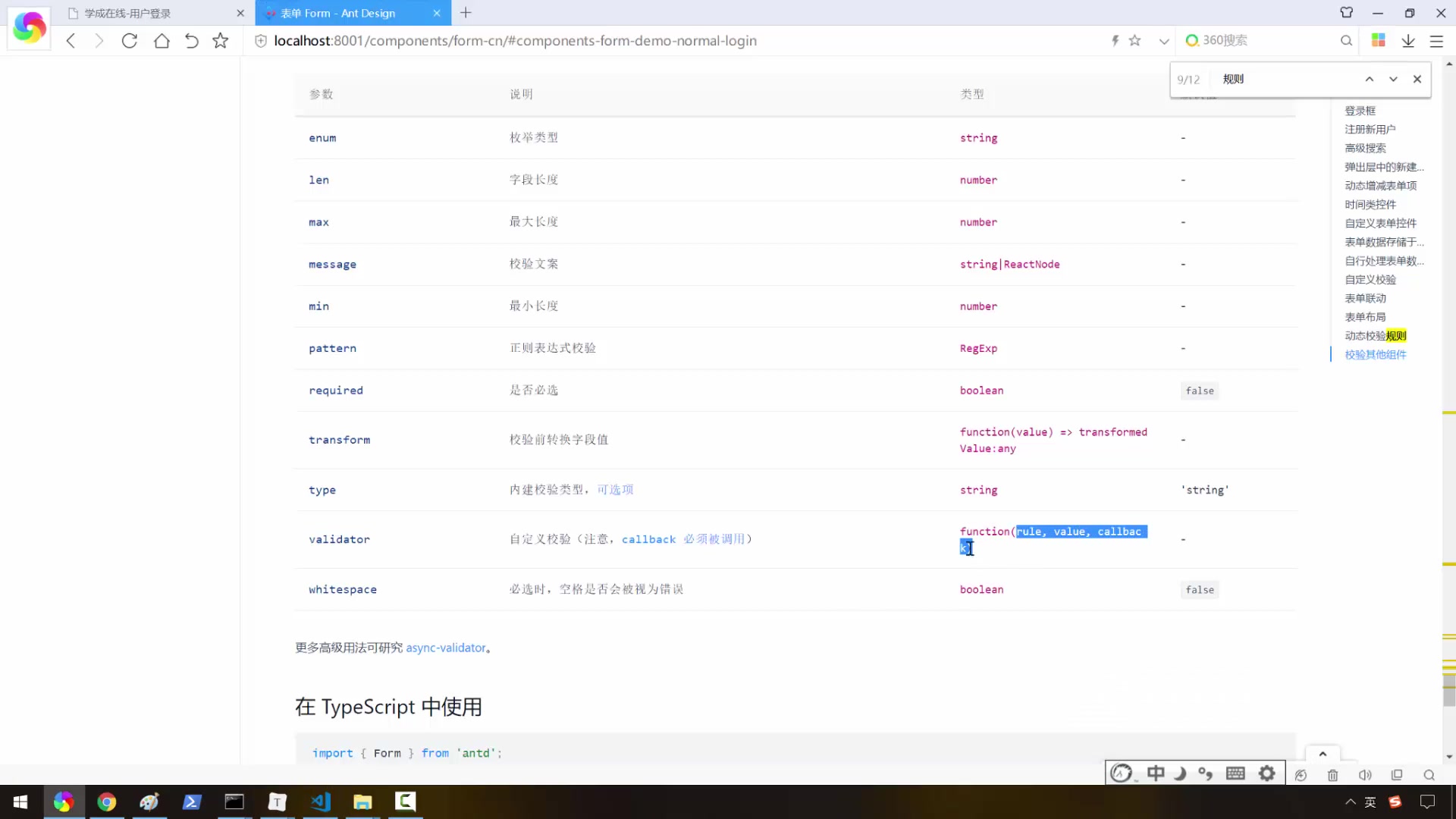Switch to the 表单 Form - Ant Design tab

[x=353, y=13]
